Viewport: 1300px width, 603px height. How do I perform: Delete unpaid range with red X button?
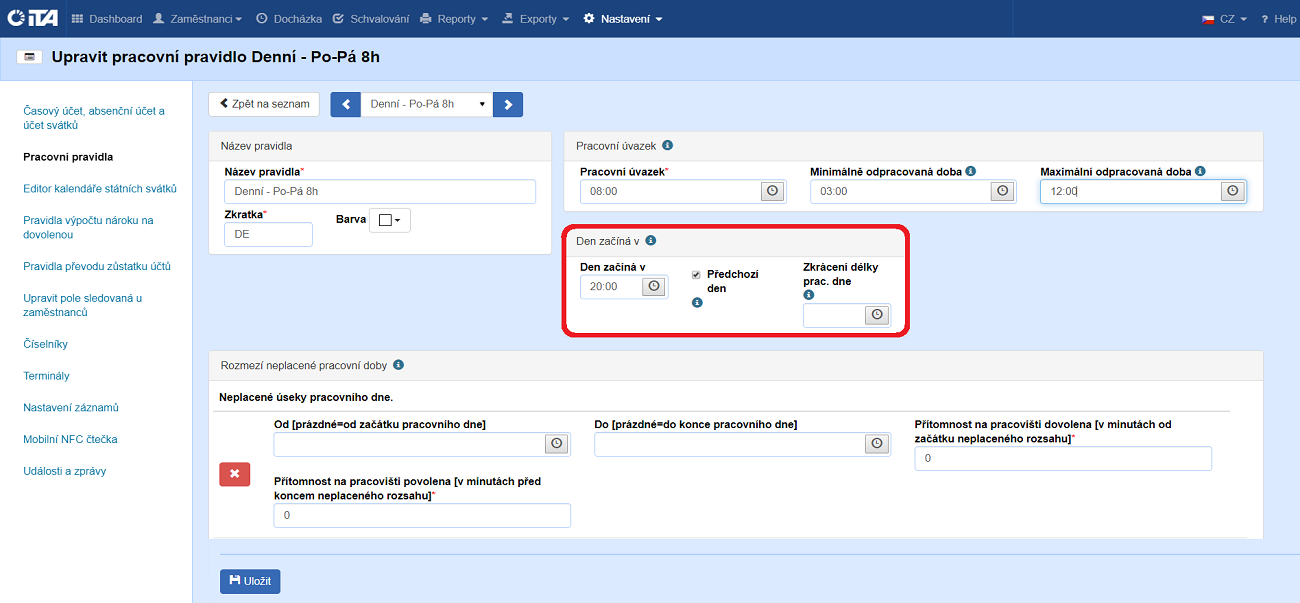(x=234, y=473)
